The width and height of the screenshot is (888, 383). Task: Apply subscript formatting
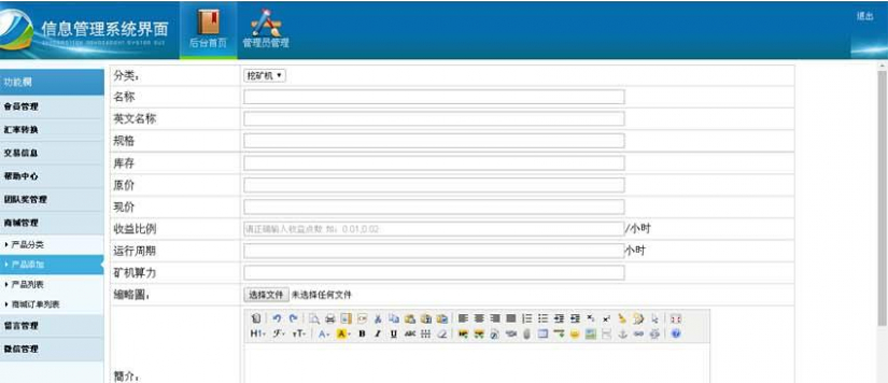pos(591,319)
